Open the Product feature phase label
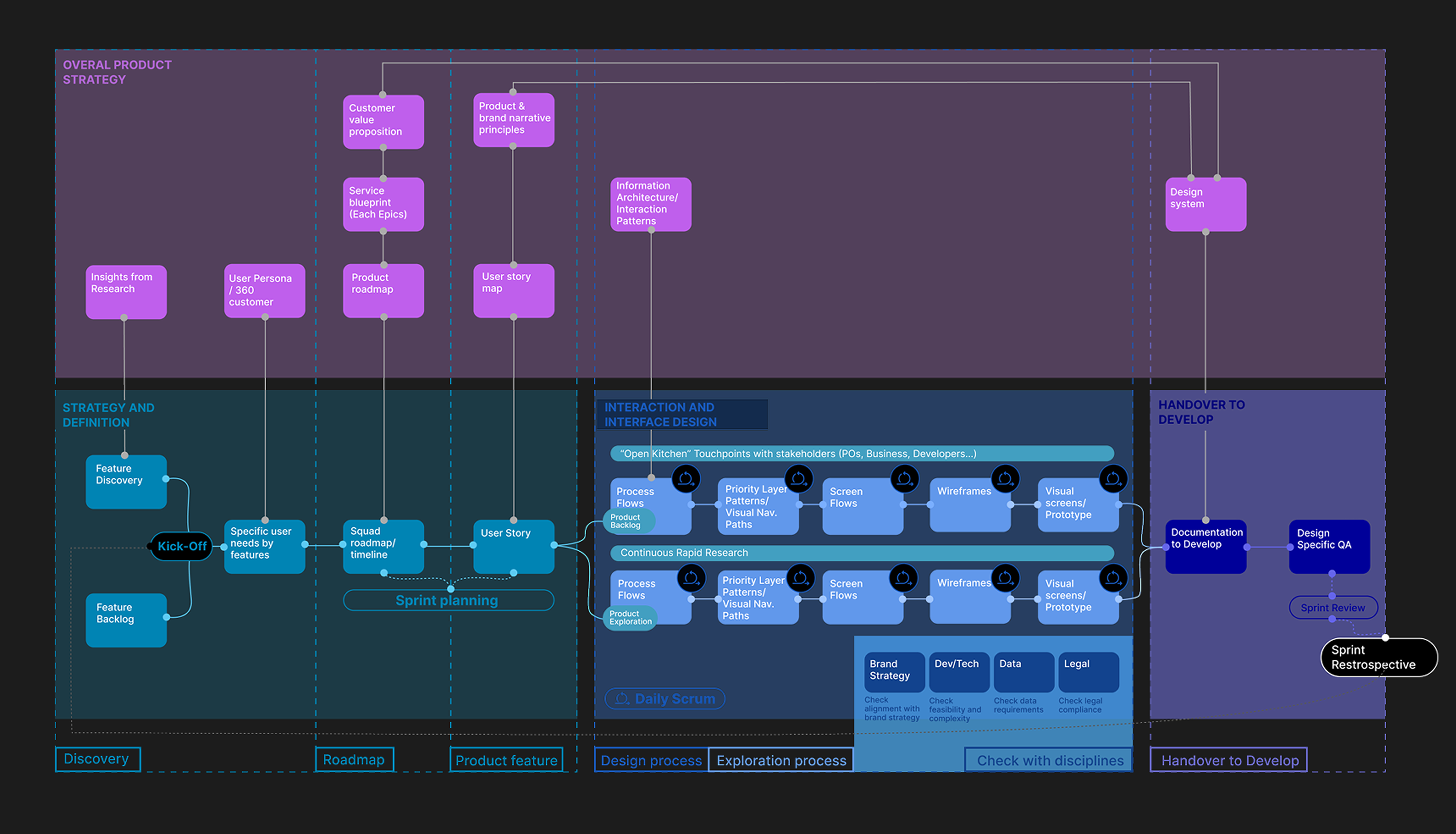Image resolution: width=1456 pixels, height=834 pixels. pyautogui.click(x=506, y=760)
